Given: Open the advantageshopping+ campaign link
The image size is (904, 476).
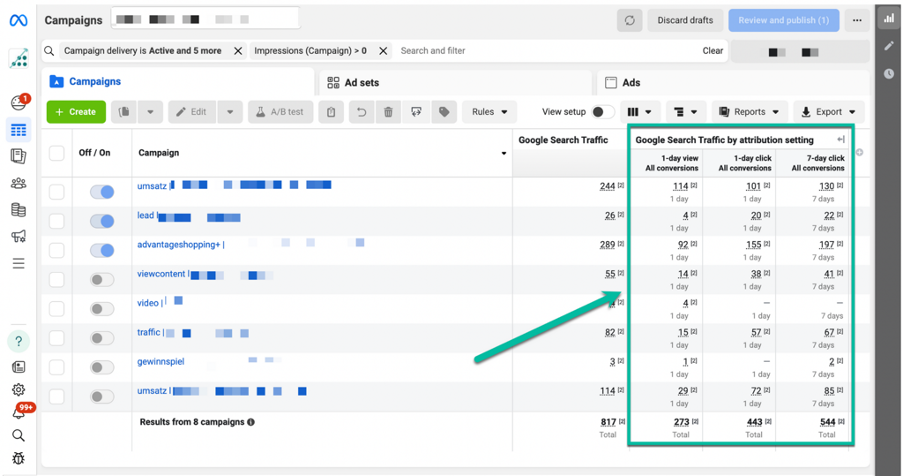Looking at the screenshot, I should coord(180,244).
